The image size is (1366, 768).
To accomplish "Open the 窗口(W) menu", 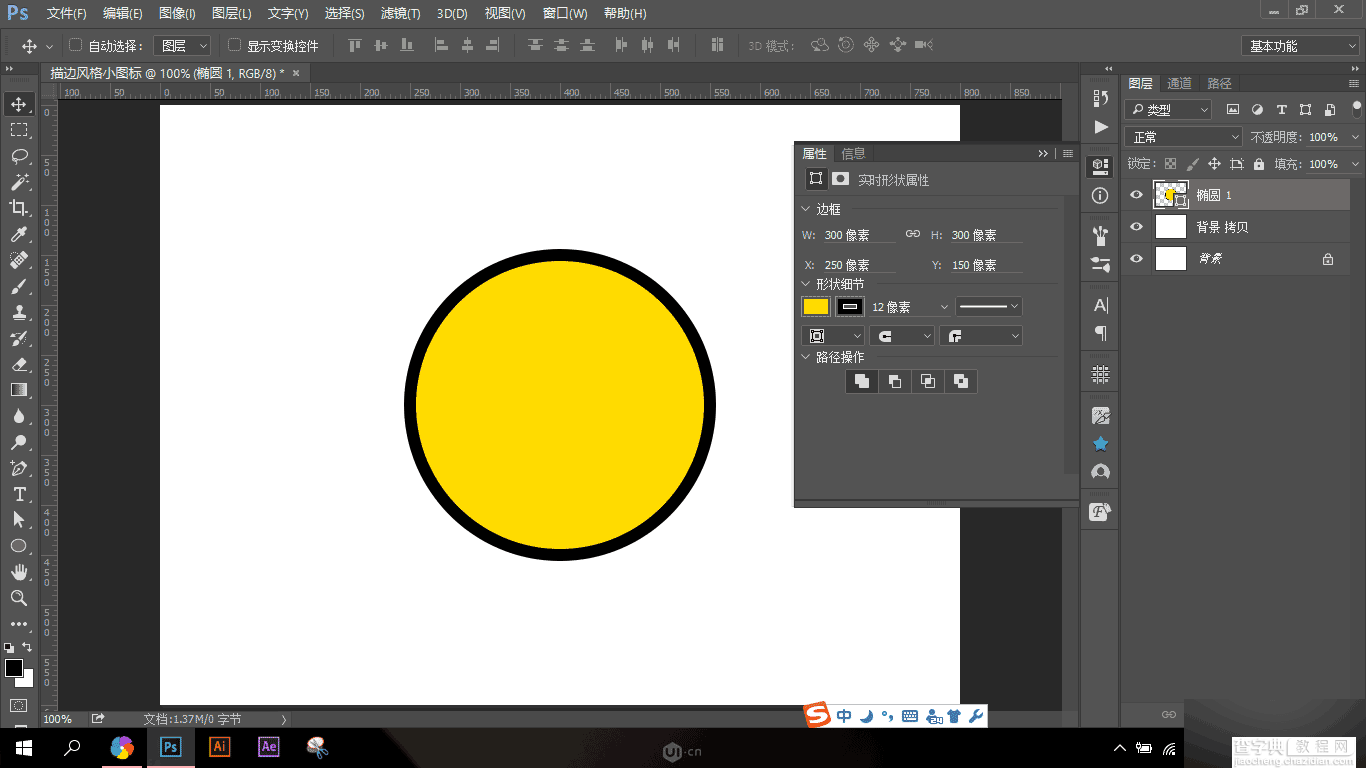I will pyautogui.click(x=565, y=14).
